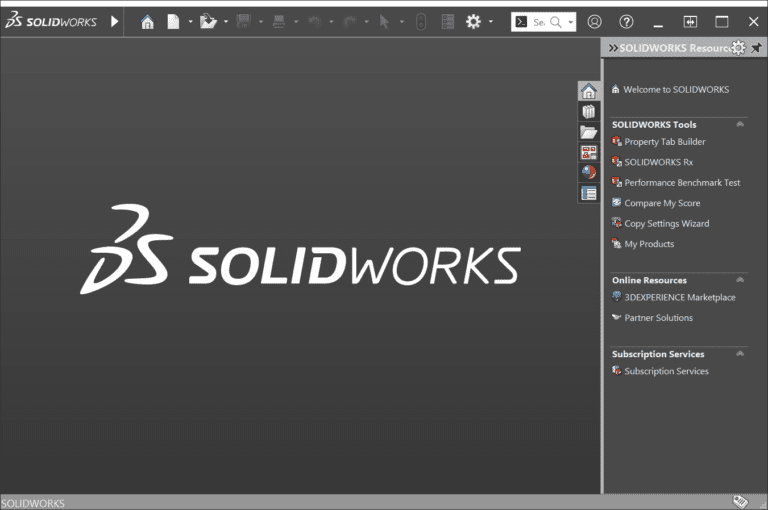The image size is (768, 510).
Task: Open the Save dropdown arrow
Action: coord(261,22)
